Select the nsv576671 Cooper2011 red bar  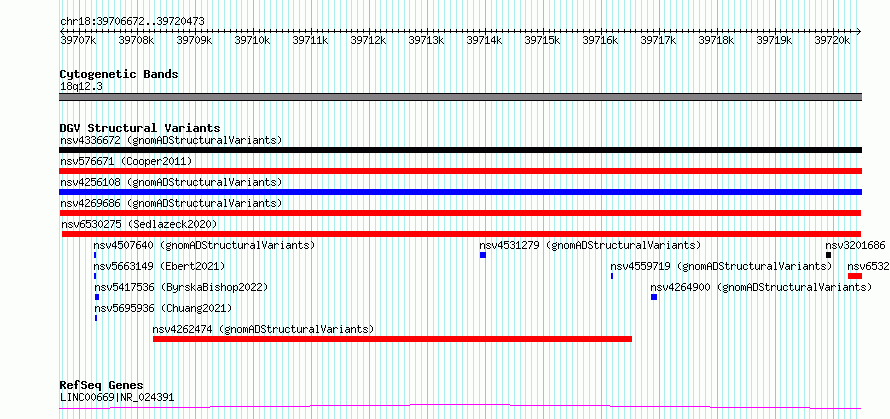[460, 171]
